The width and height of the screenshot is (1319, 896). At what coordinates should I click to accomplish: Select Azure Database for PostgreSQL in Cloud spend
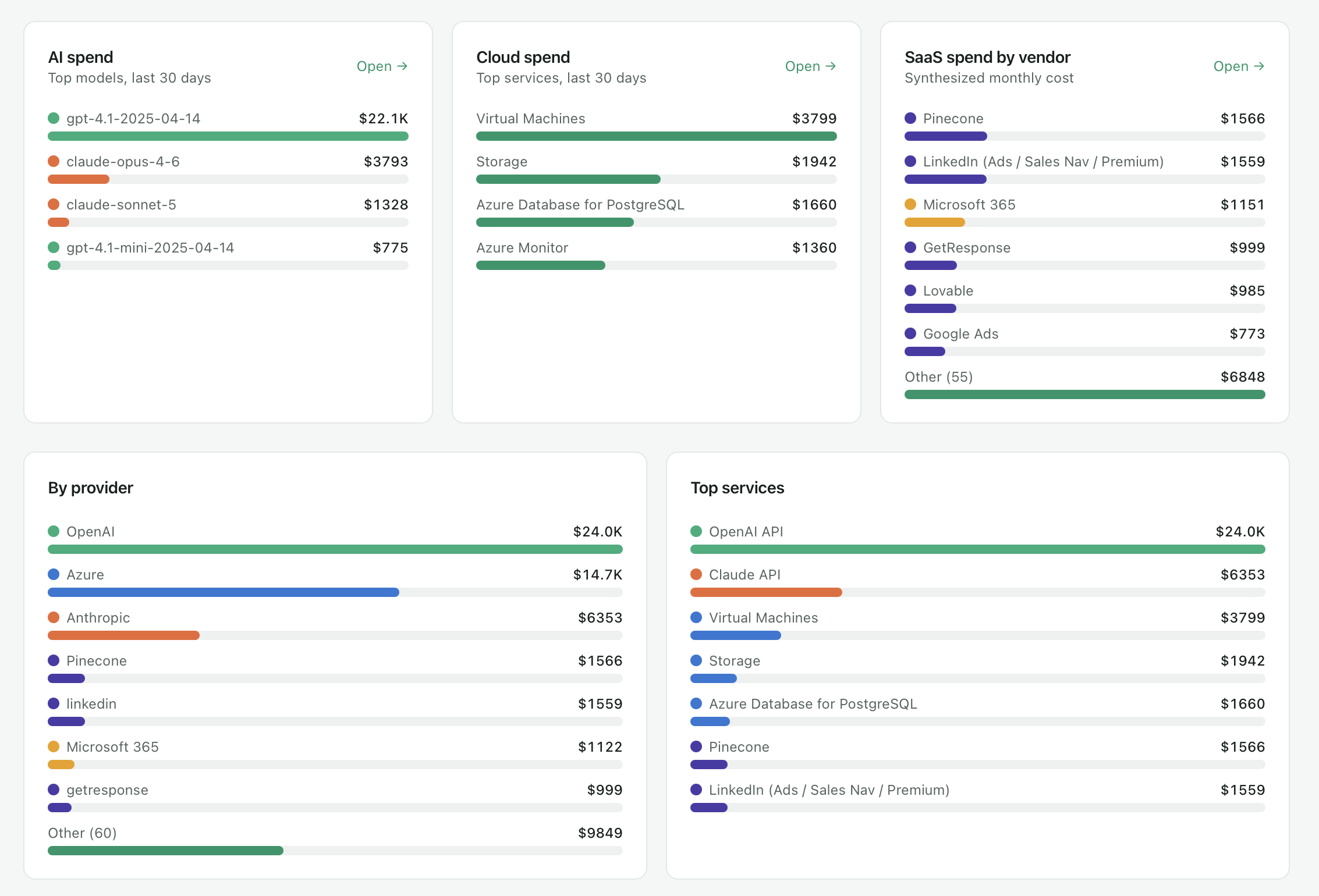(x=580, y=205)
